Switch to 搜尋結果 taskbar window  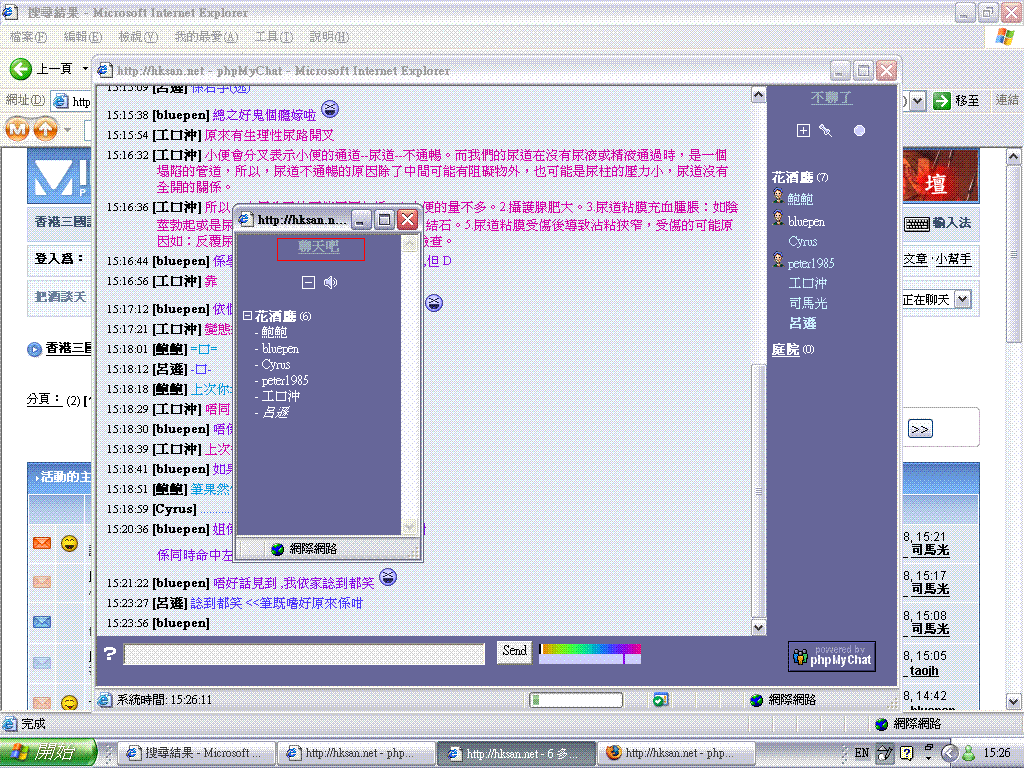(195, 753)
